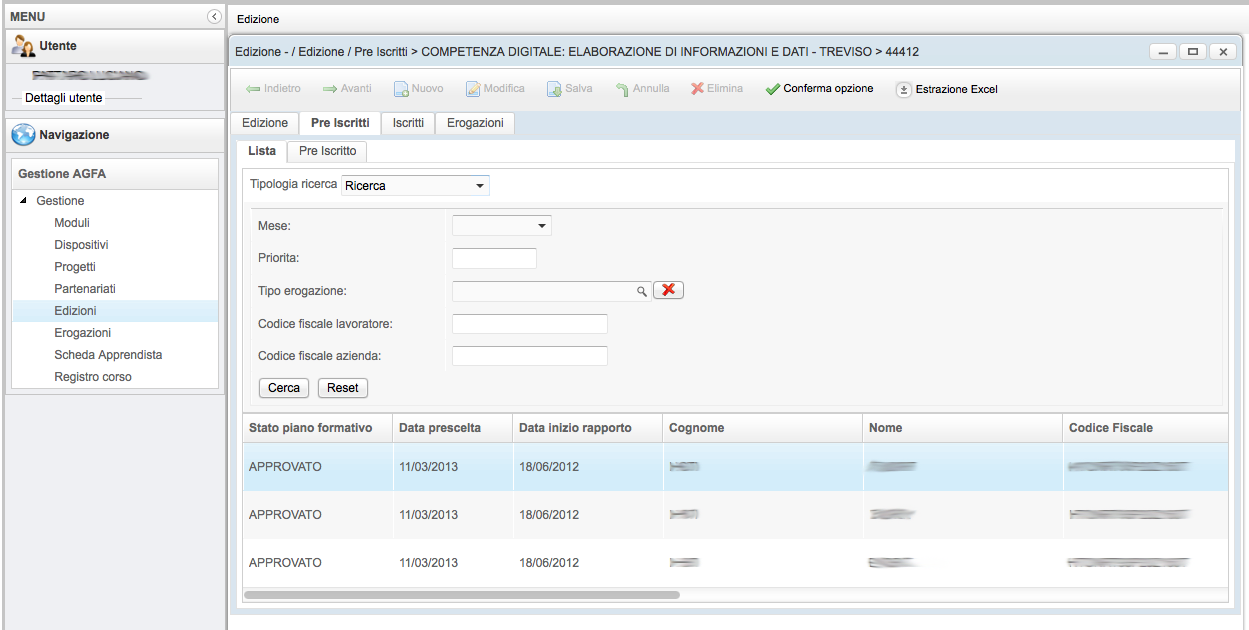Collapse the MENU sidebar with arrow icon

[213, 17]
